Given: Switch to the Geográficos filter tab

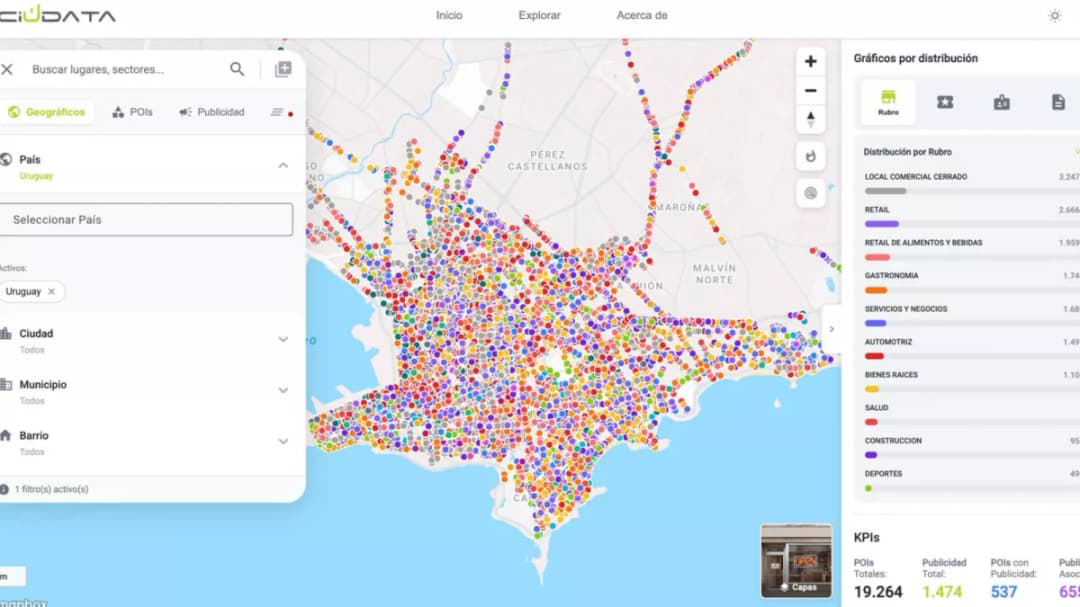Looking at the screenshot, I should point(46,112).
